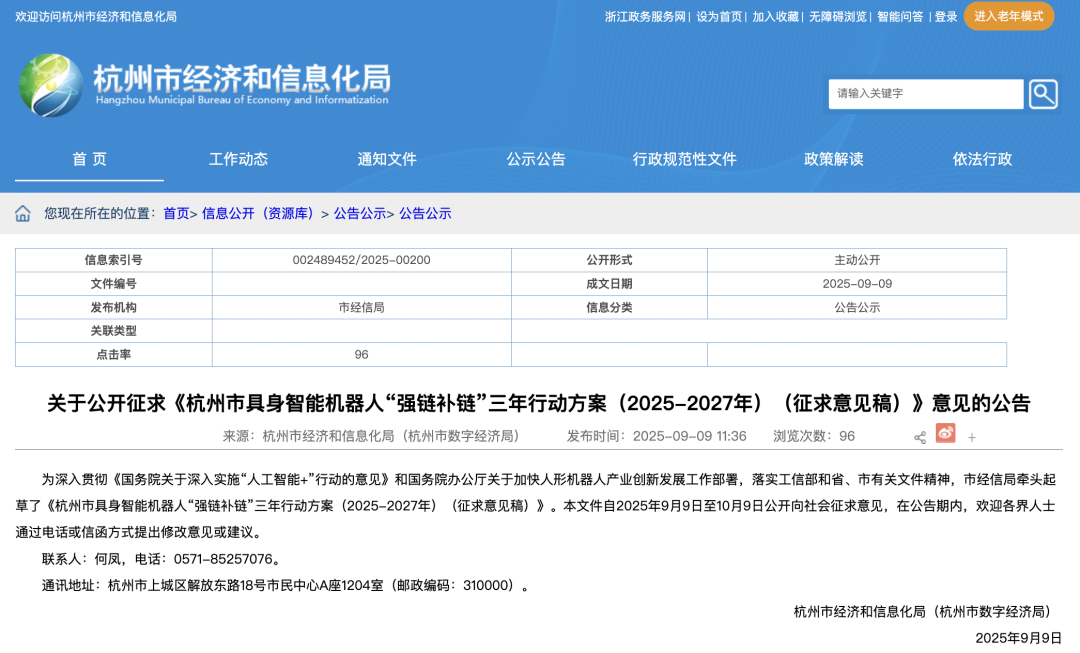Viewport: 1080px width, 653px height.
Task: Click the 来源 source line under headline
Action: [x=371, y=436]
